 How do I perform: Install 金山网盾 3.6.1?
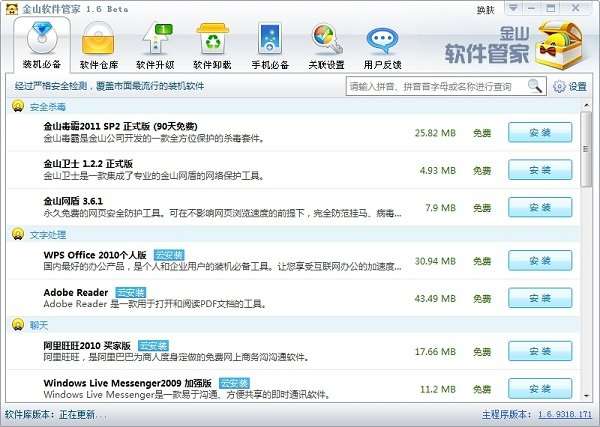point(540,207)
